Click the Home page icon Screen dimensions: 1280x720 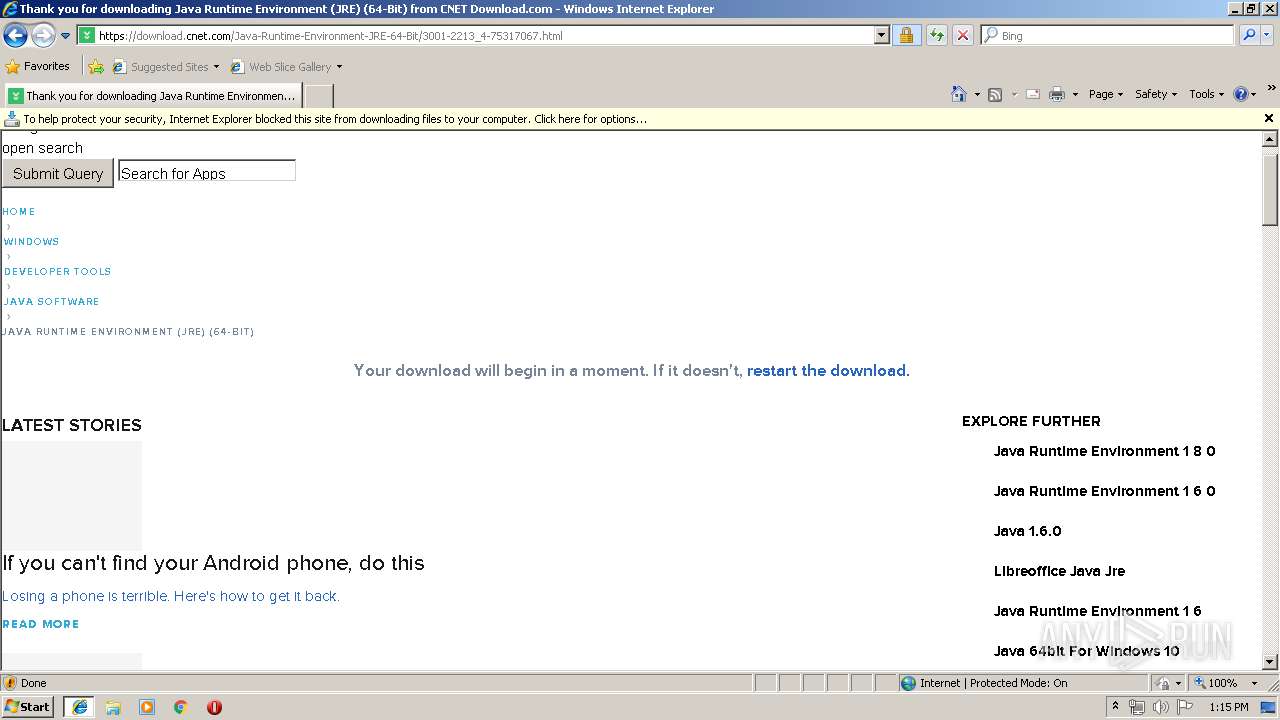point(958,94)
